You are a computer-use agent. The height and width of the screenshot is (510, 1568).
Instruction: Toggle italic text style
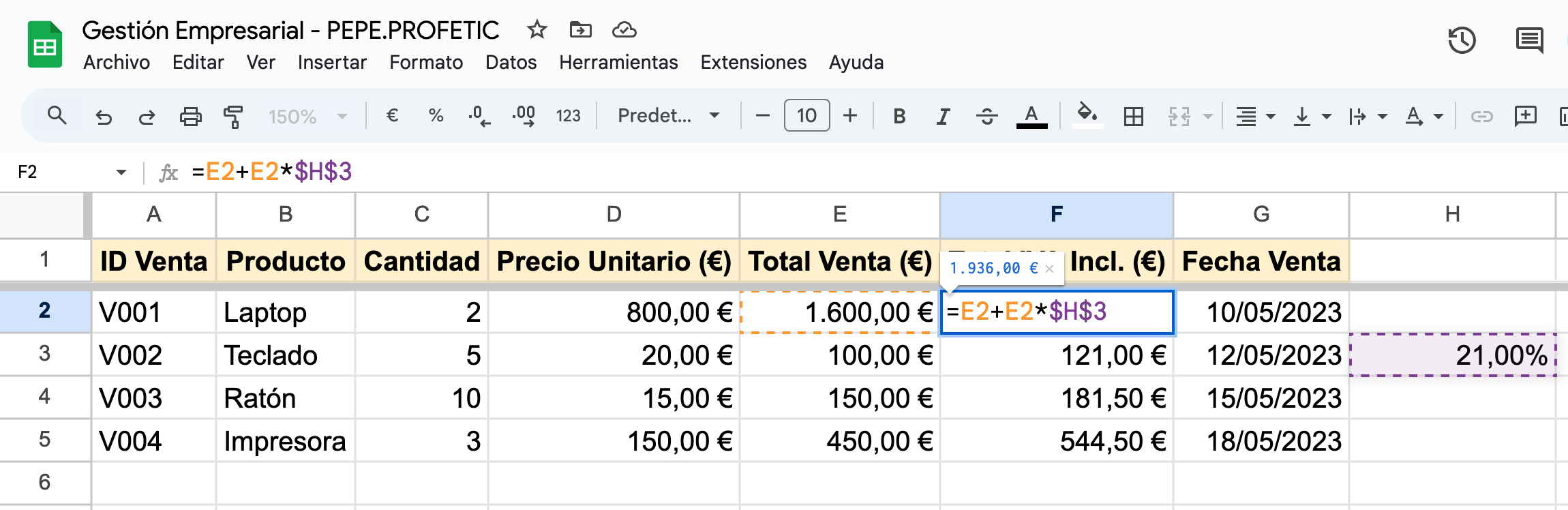tap(943, 117)
